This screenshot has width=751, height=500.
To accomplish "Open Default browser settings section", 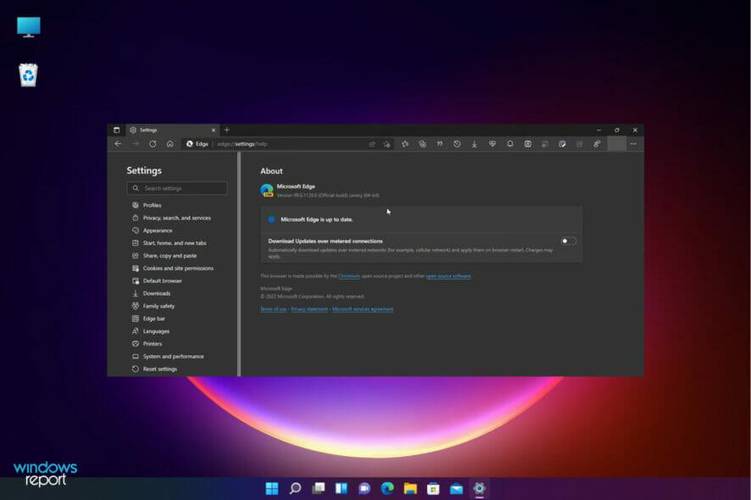I will 162,281.
